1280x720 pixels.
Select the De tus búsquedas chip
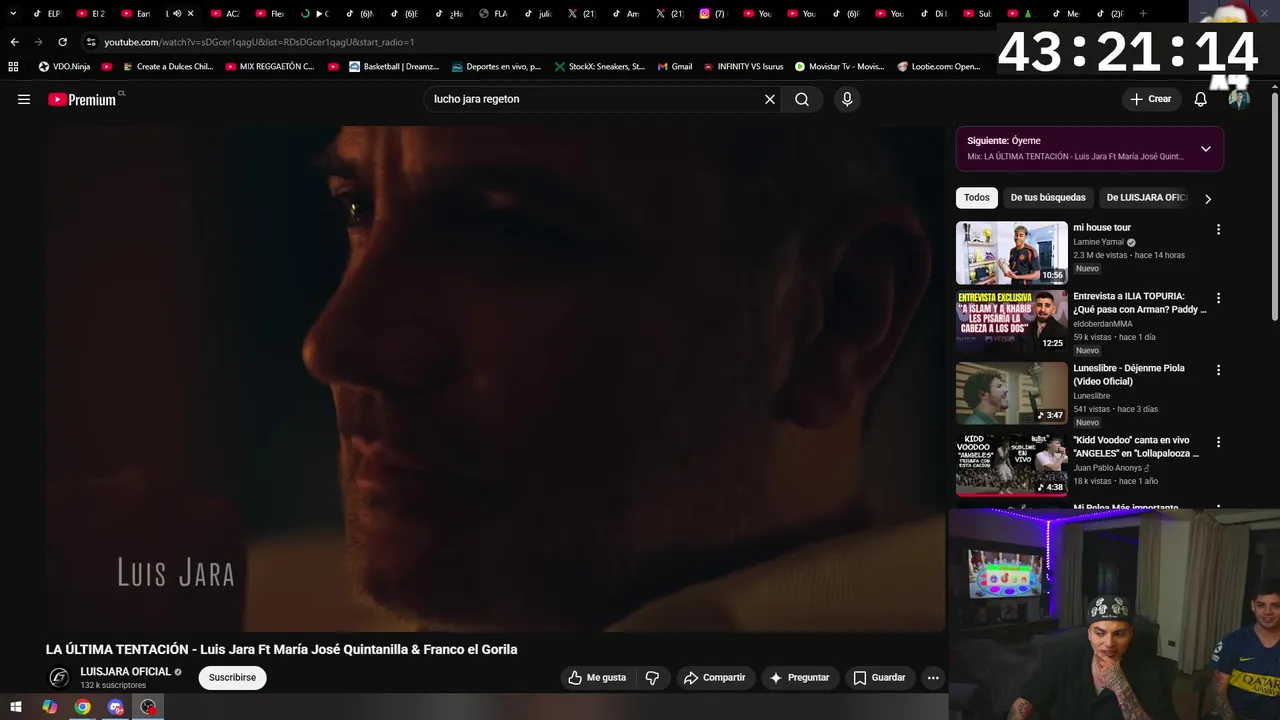tap(1048, 198)
